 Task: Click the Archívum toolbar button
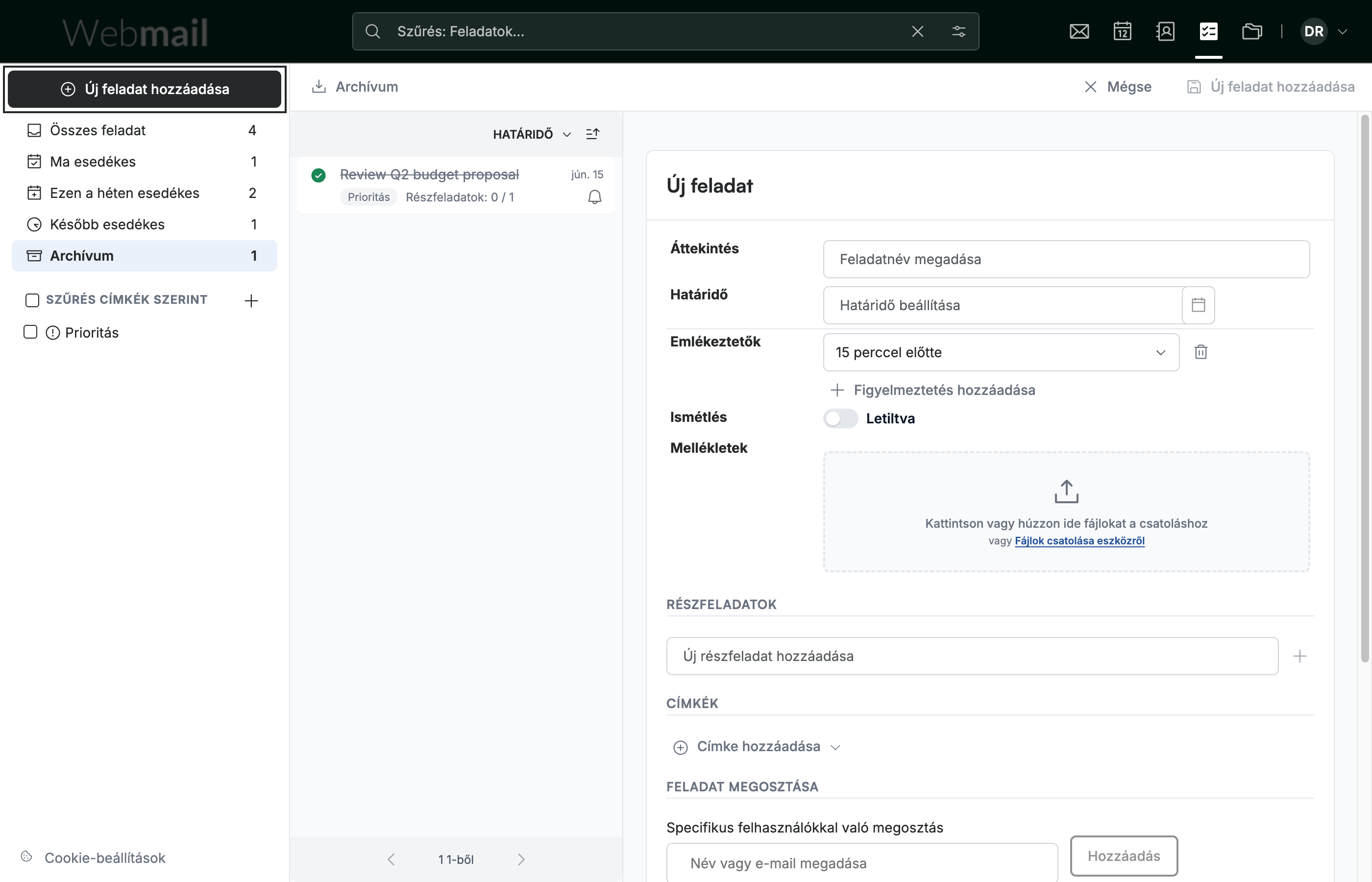tap(355, 86)
